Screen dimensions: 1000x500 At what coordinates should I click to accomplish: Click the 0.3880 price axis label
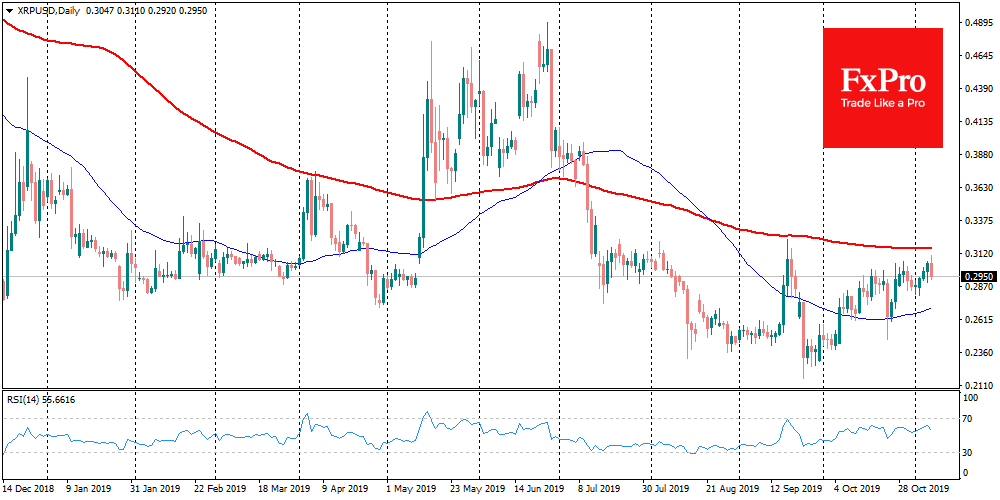tap(976, 154)
